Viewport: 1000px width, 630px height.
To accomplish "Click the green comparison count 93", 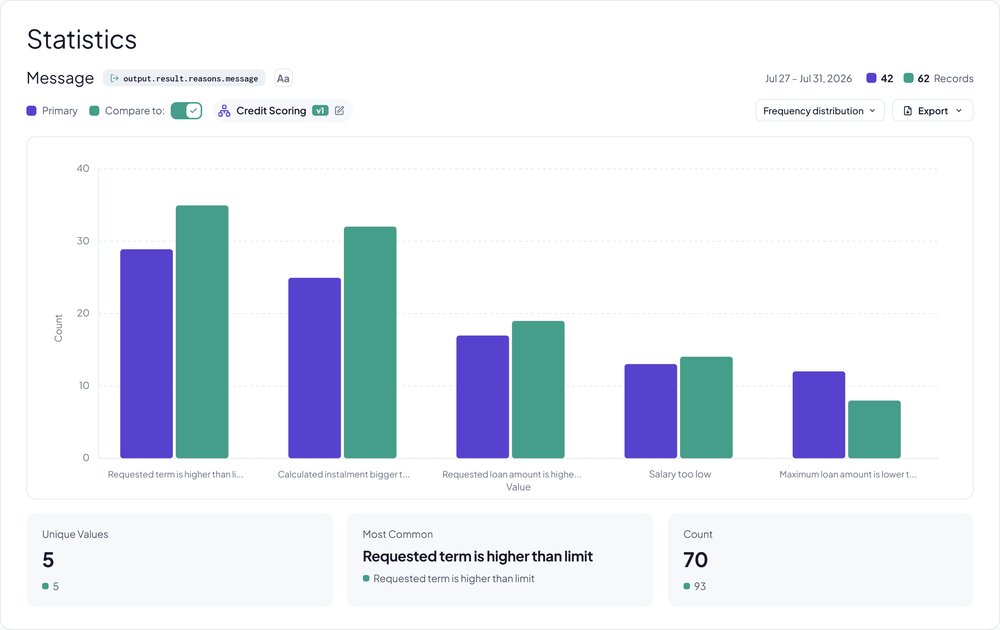I will [700, 587].
